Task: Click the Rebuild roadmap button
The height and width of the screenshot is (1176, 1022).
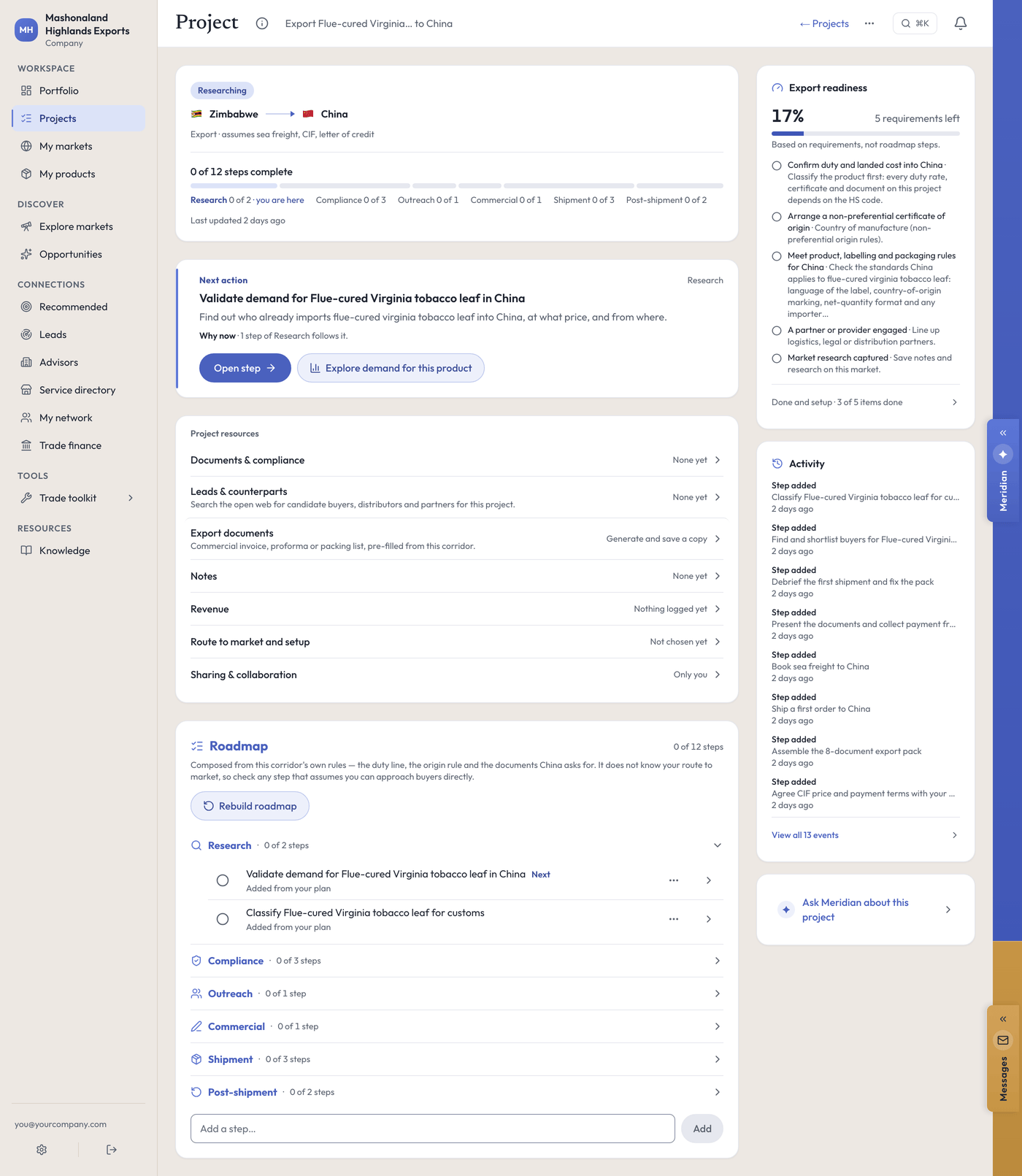Action: pos(250,806)
